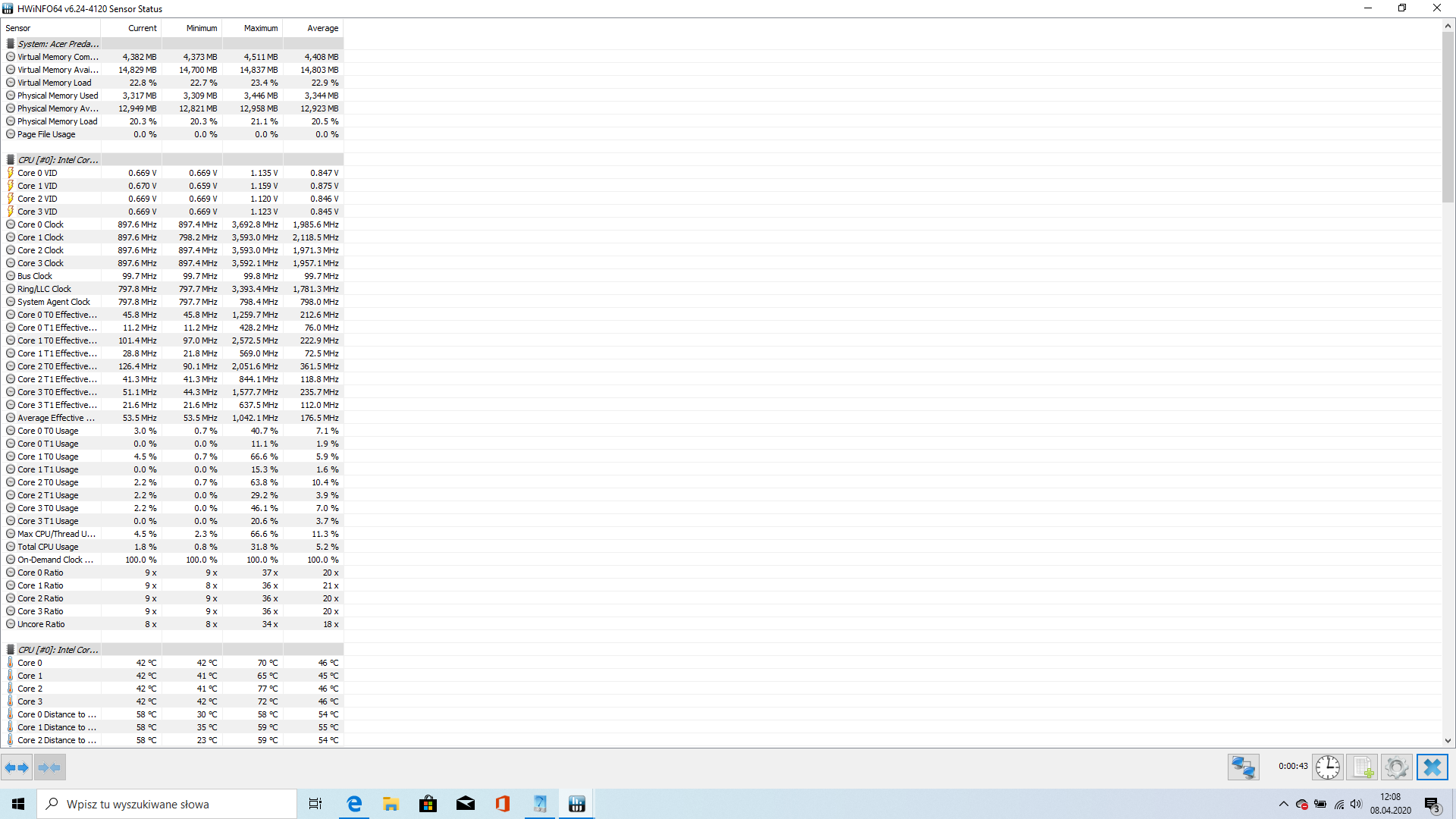Screen dimensions: 1456x819
Task: Open the Mail app on the taskbar
Action: coord(466,804)
